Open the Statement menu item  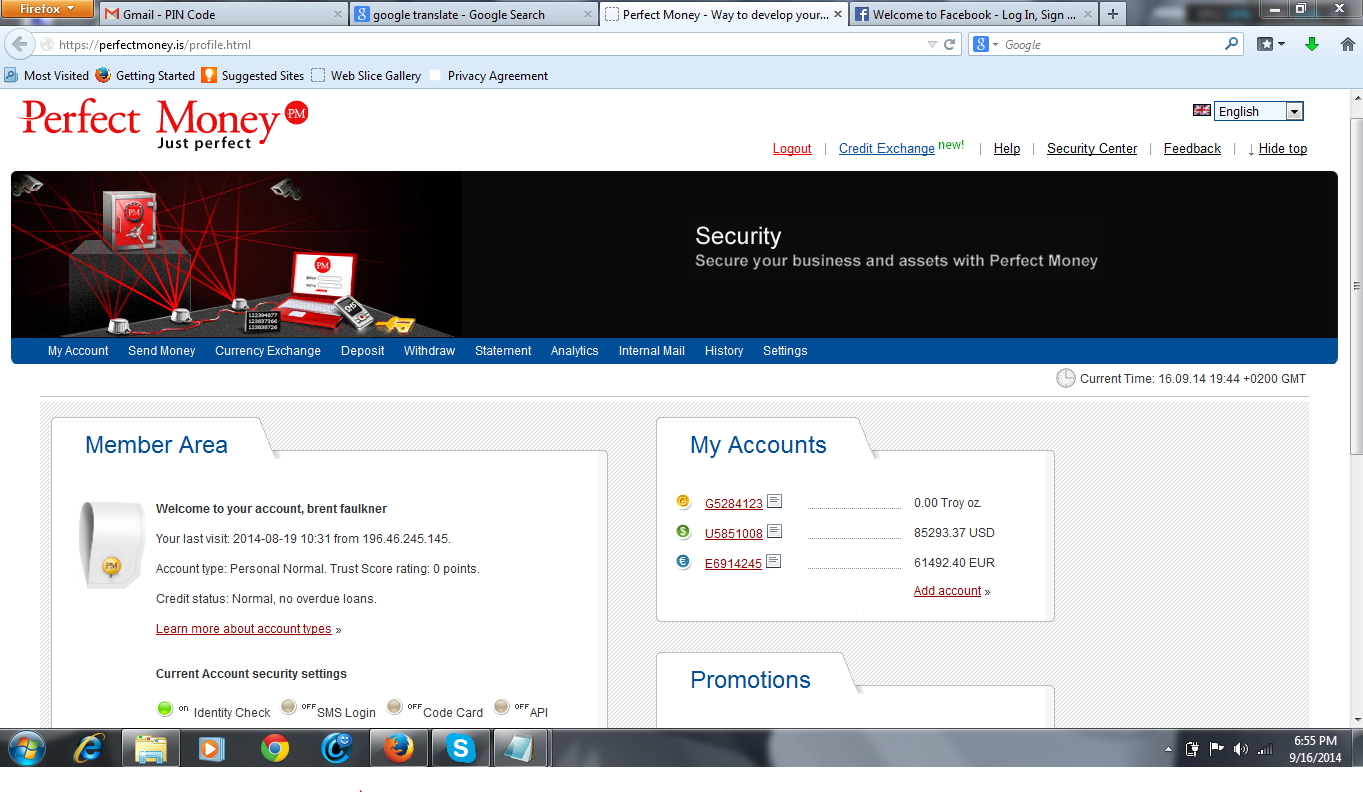503,351
